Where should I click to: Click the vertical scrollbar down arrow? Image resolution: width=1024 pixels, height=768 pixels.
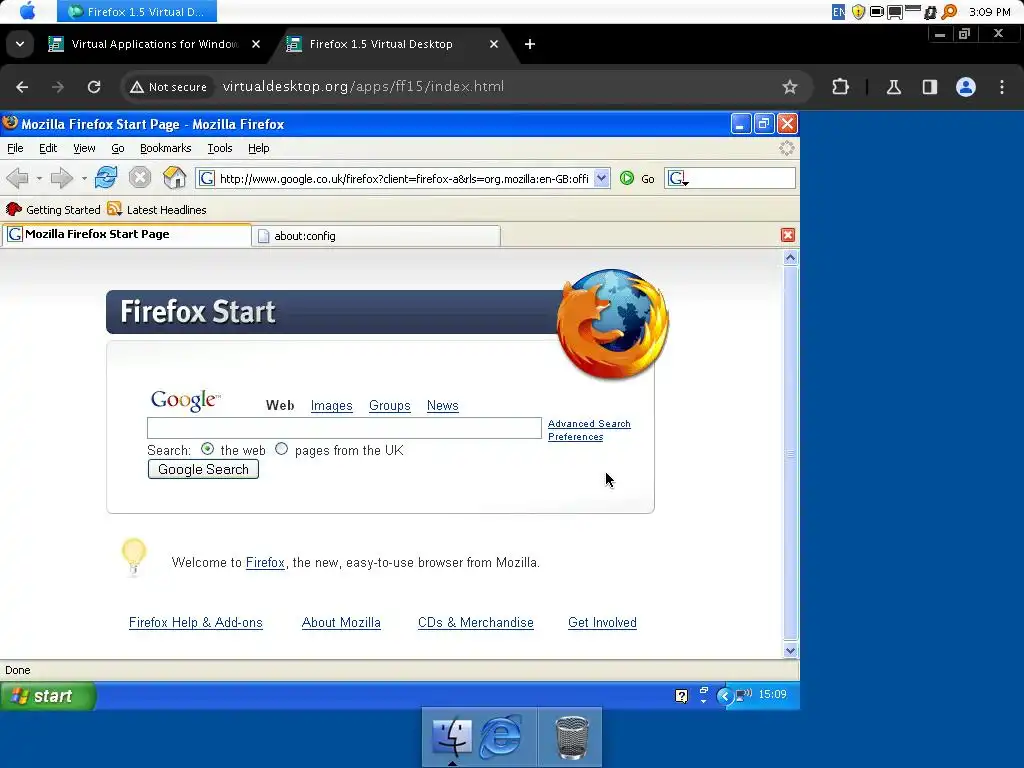[790, 650]
